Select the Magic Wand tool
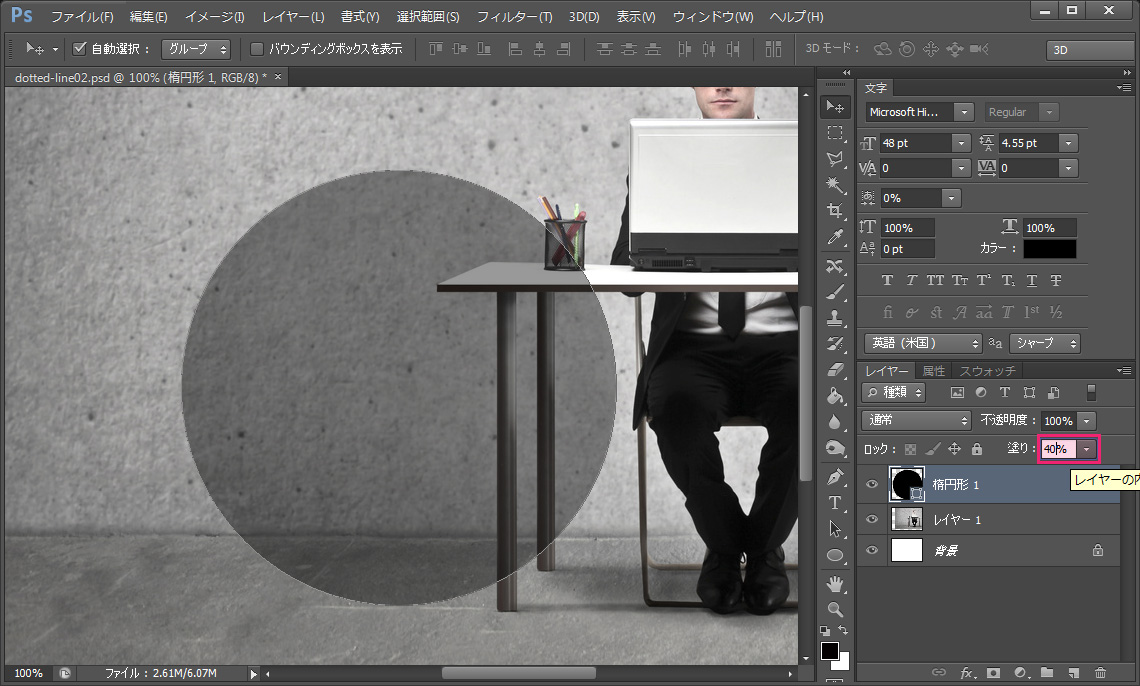The width and height of the screenshot is (1140, 686). (835, 185)
